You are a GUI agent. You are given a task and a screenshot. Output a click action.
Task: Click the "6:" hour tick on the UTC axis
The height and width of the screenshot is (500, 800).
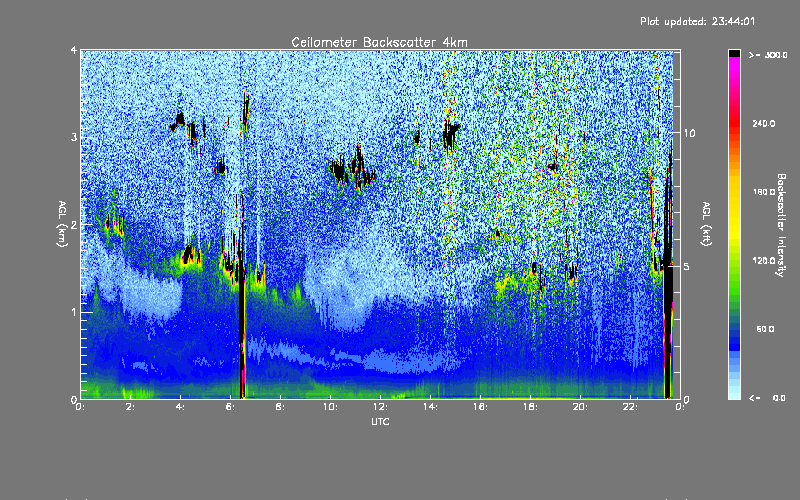231,407
